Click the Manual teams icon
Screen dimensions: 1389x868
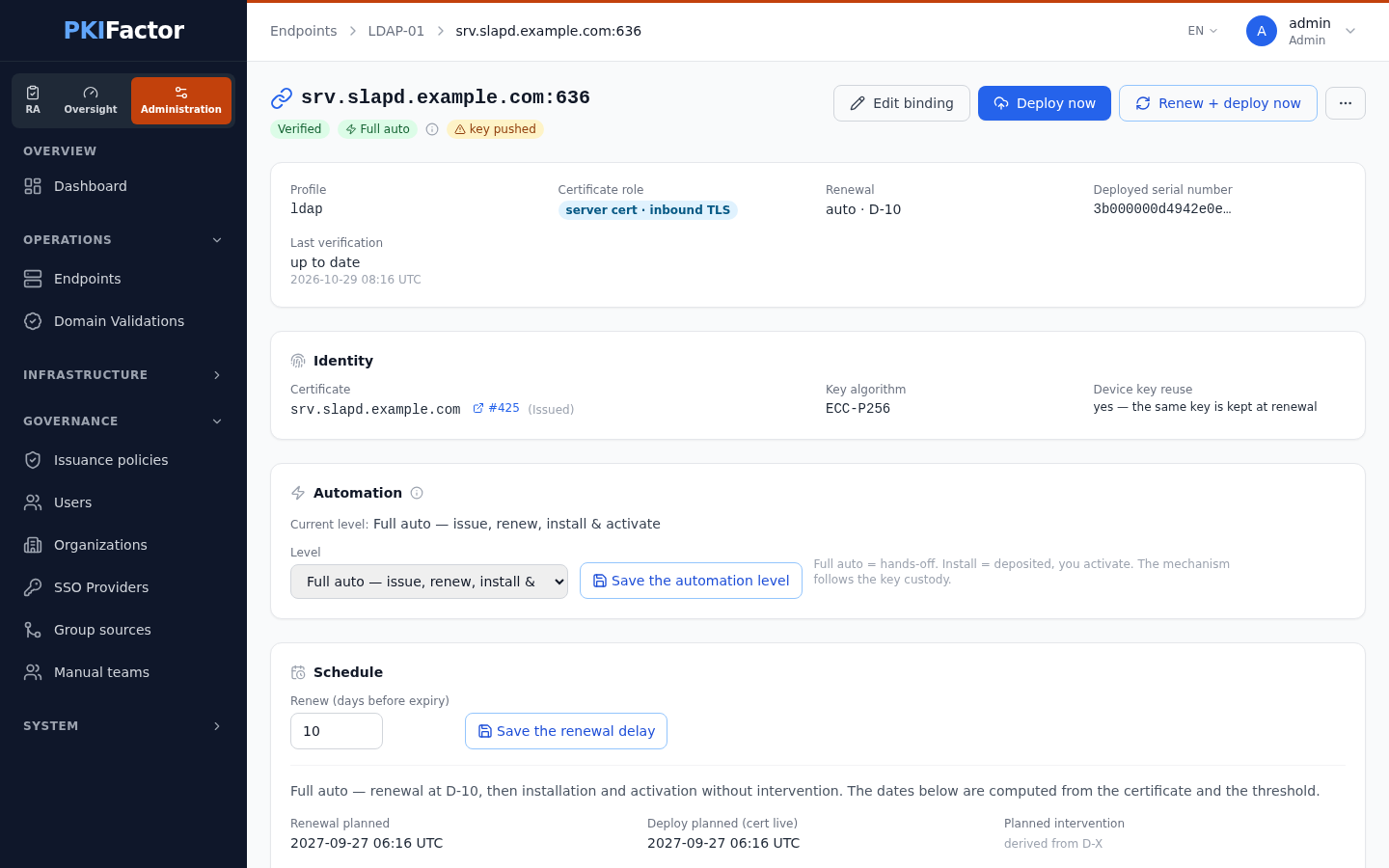[x=33, y=672]
